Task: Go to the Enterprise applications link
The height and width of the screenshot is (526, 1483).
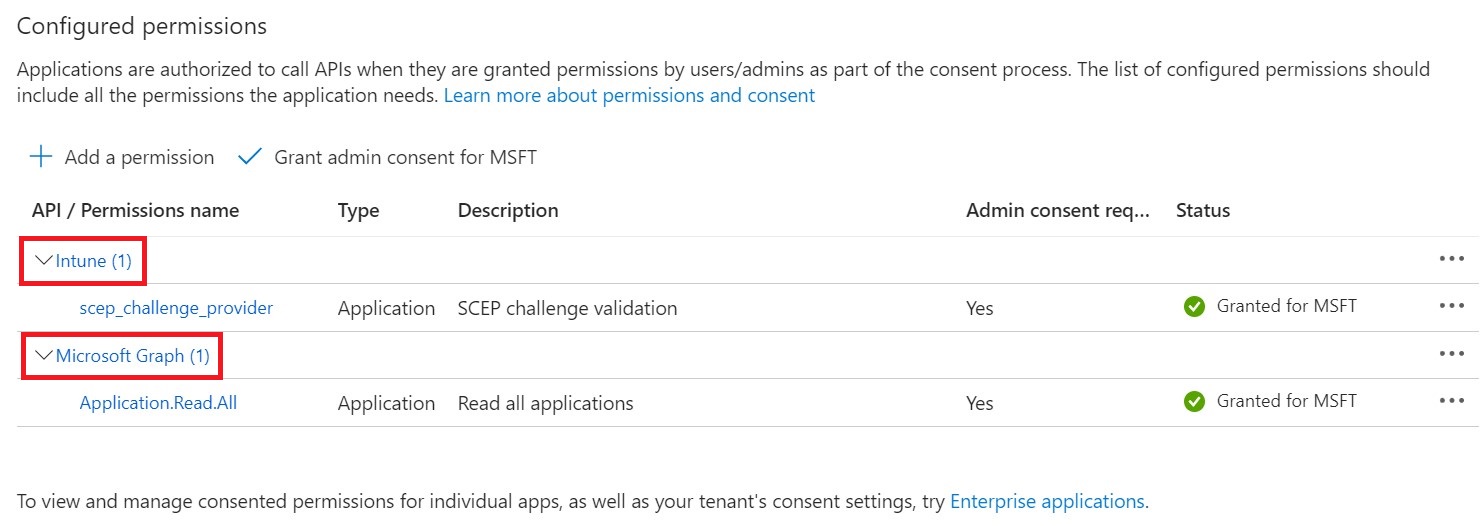Action: coord(1046,501)
